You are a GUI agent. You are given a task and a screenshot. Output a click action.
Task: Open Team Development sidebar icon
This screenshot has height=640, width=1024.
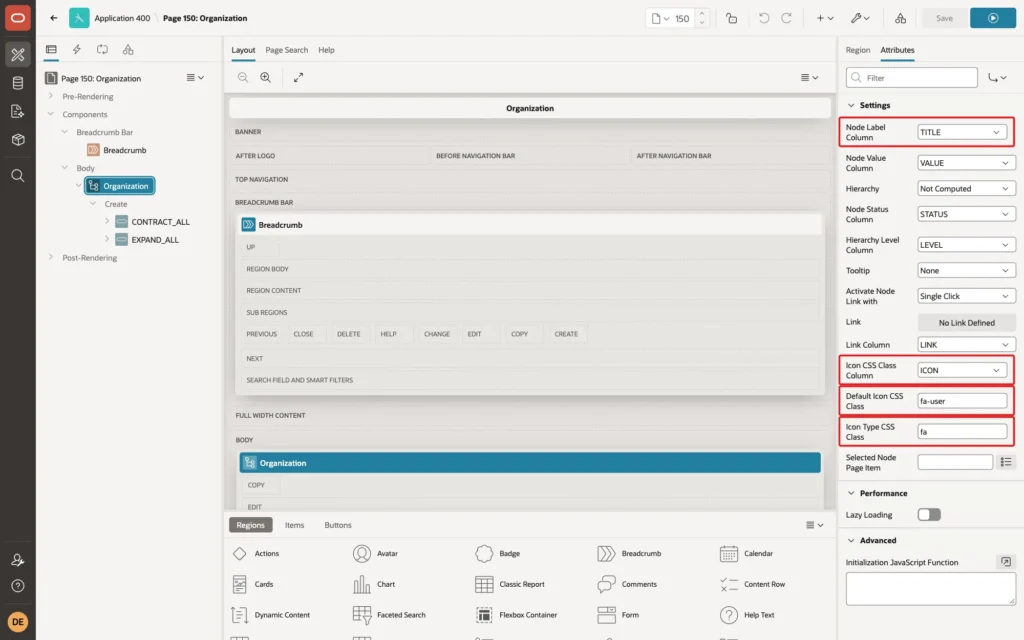18,111
